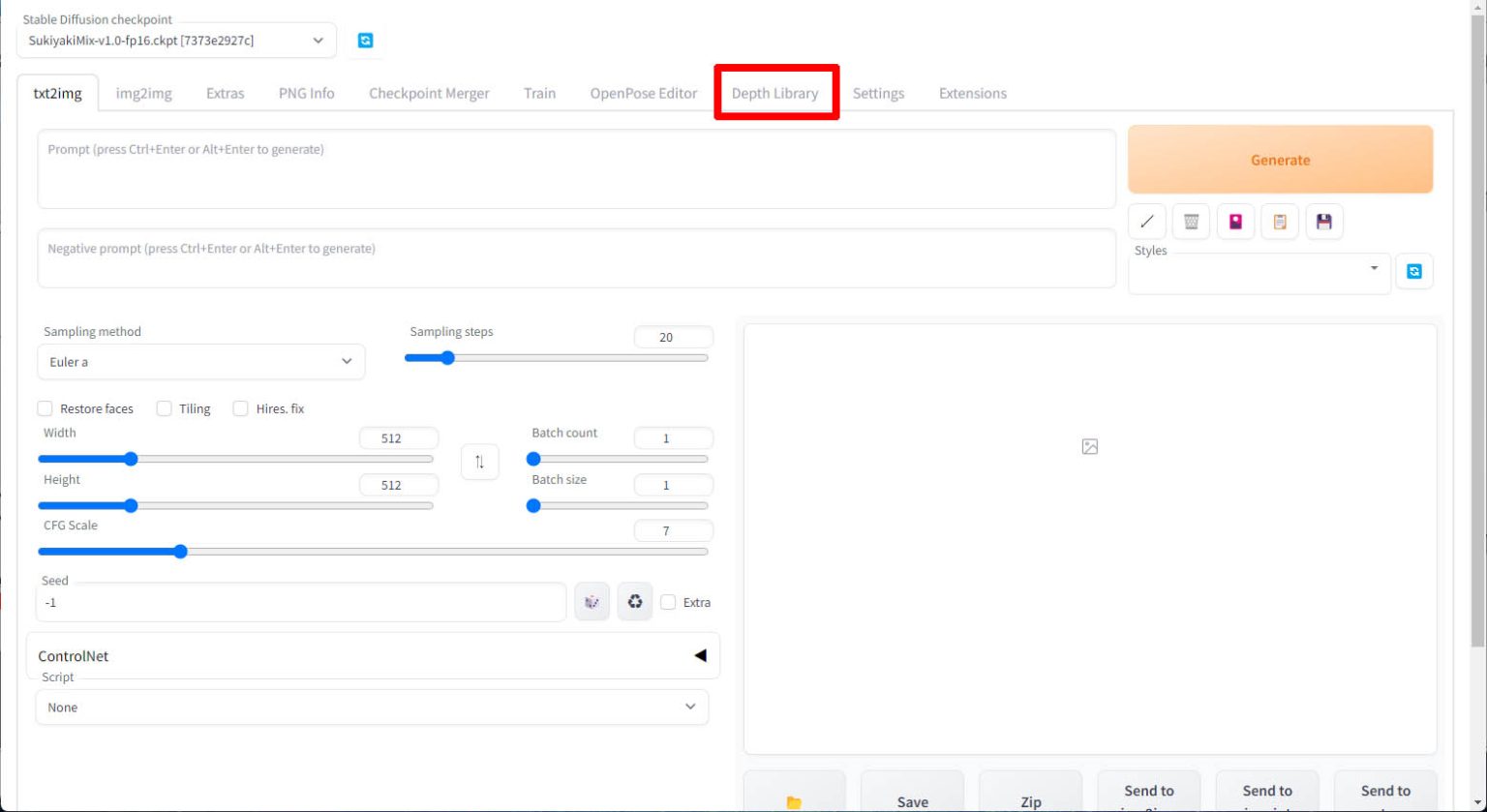Set a random seed with the dice icon

[592, 602]
